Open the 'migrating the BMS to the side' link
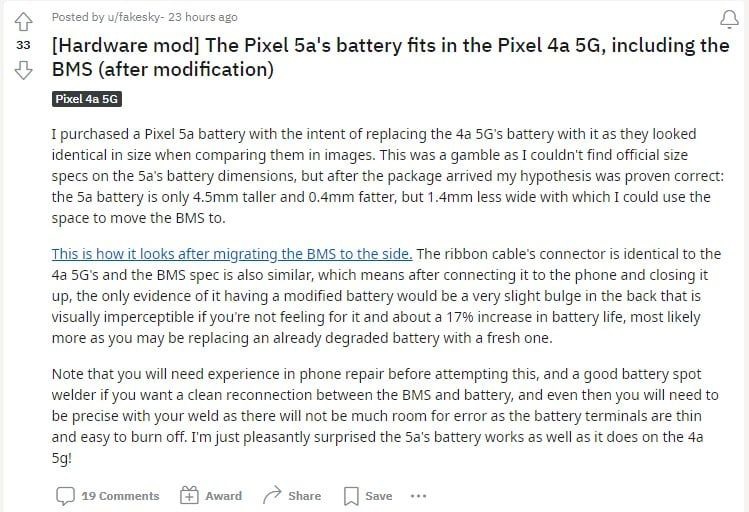 click(x=232, y=254)
